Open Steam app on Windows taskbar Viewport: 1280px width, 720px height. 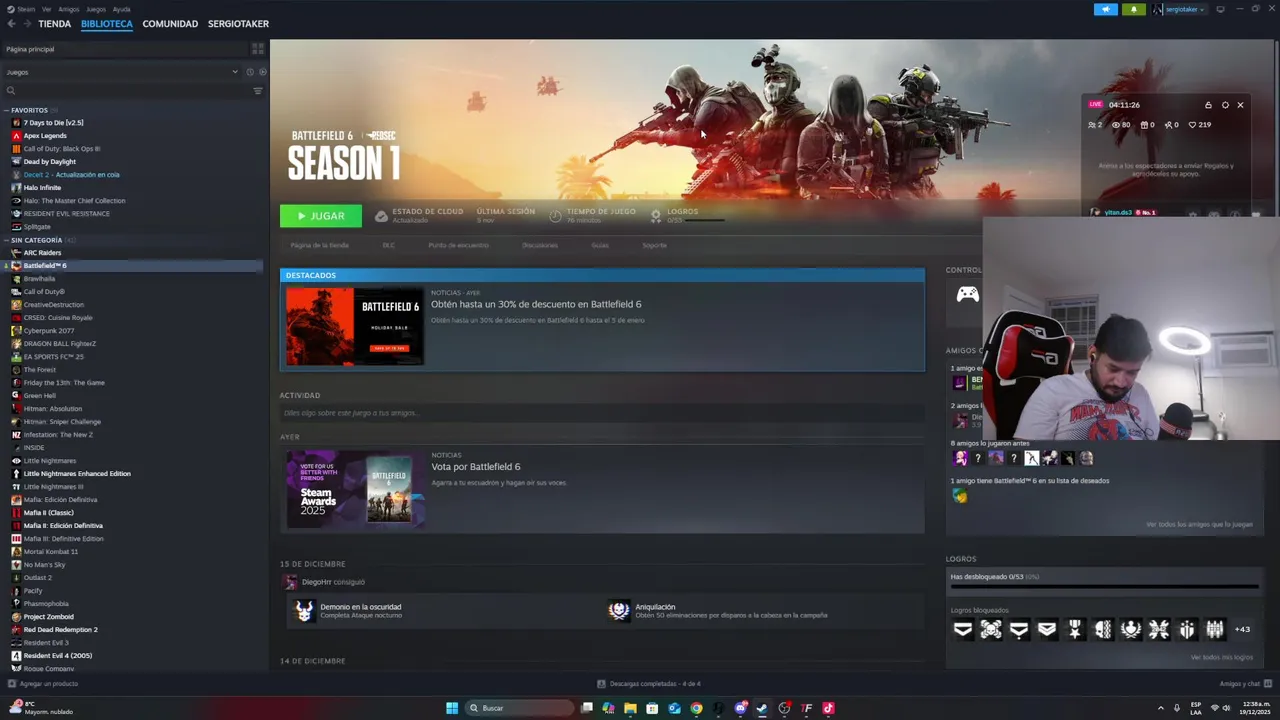tap(762, 708)
